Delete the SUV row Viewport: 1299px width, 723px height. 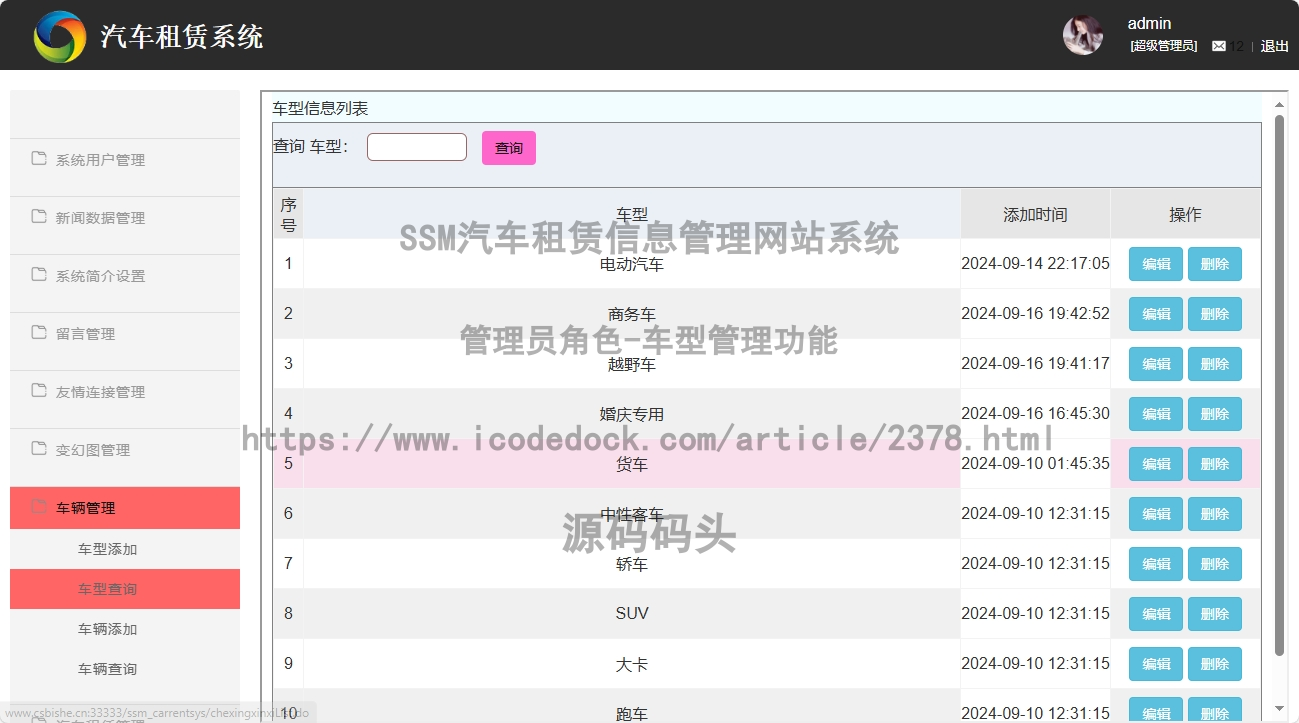tap(1215, 614)
